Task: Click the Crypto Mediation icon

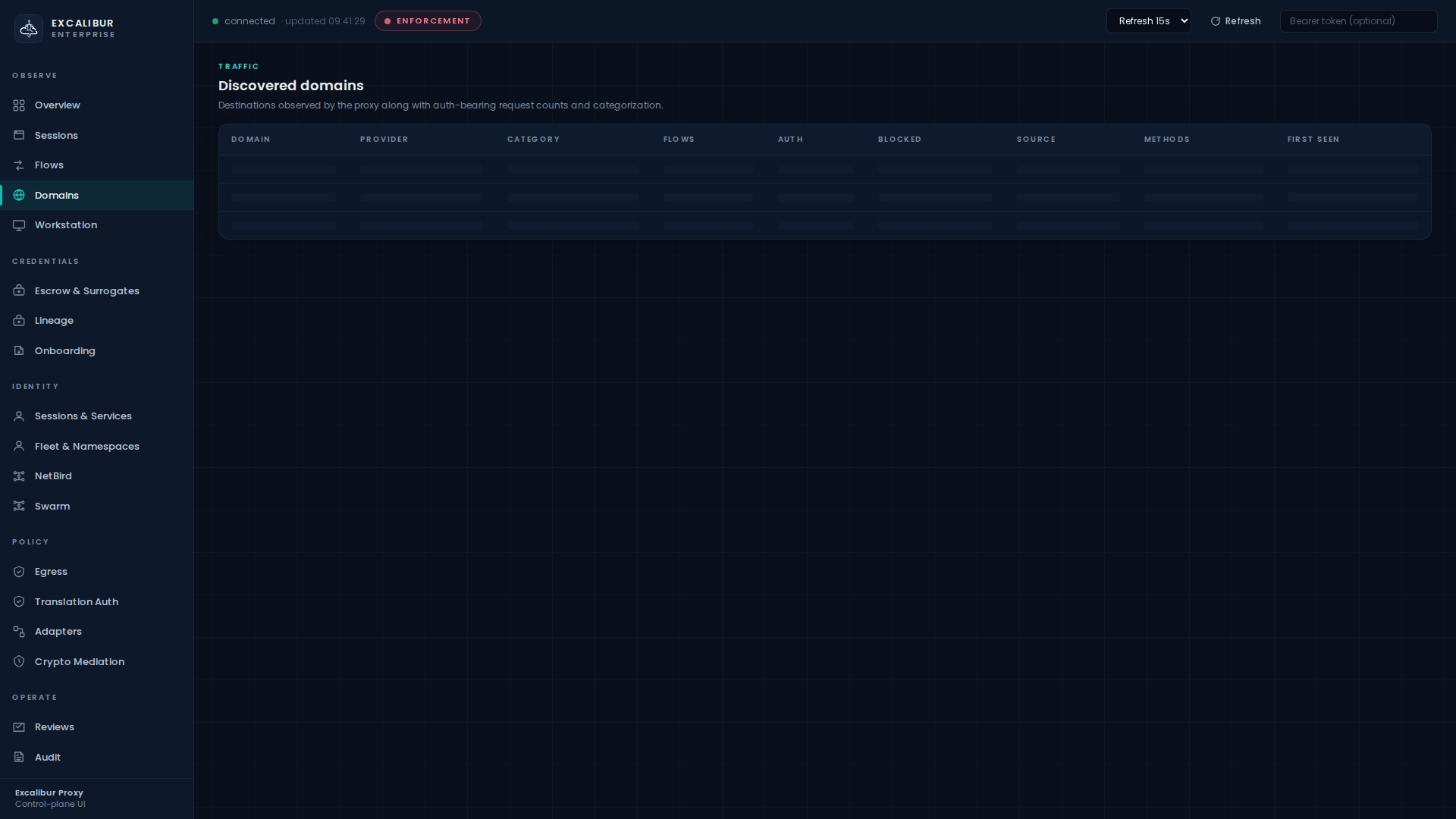Action: point(19,662)
